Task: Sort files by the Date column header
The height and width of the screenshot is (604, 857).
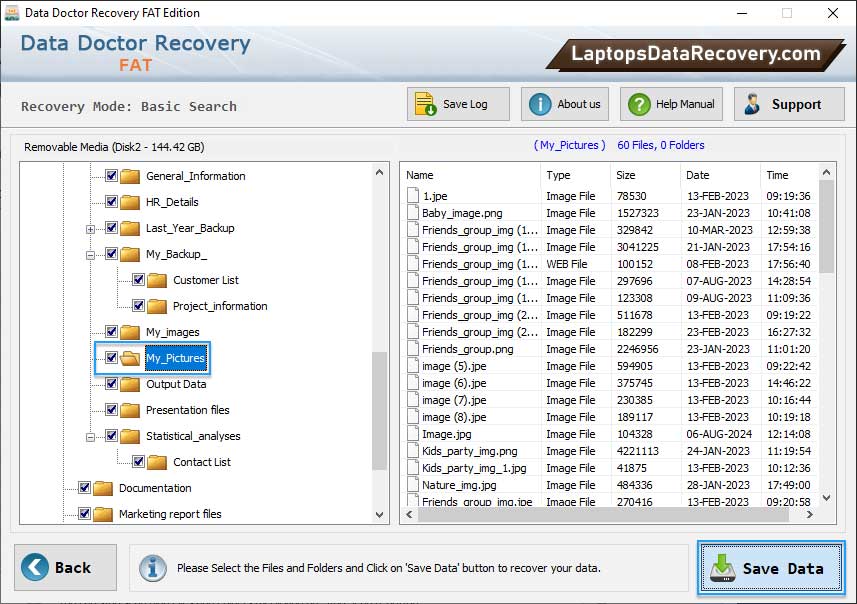Action: 720,175
